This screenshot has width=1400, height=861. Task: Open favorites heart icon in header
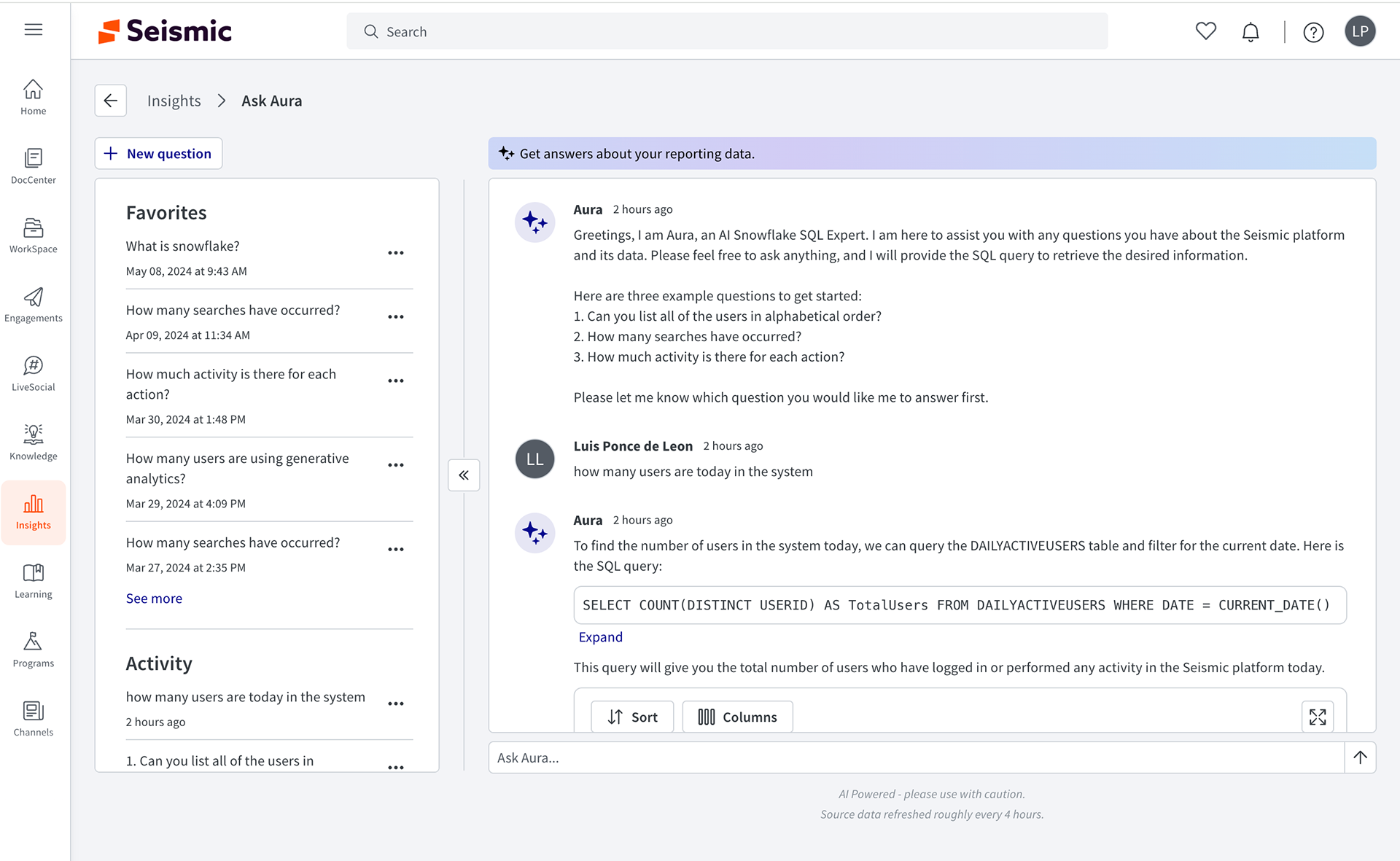click(1206, 31)
